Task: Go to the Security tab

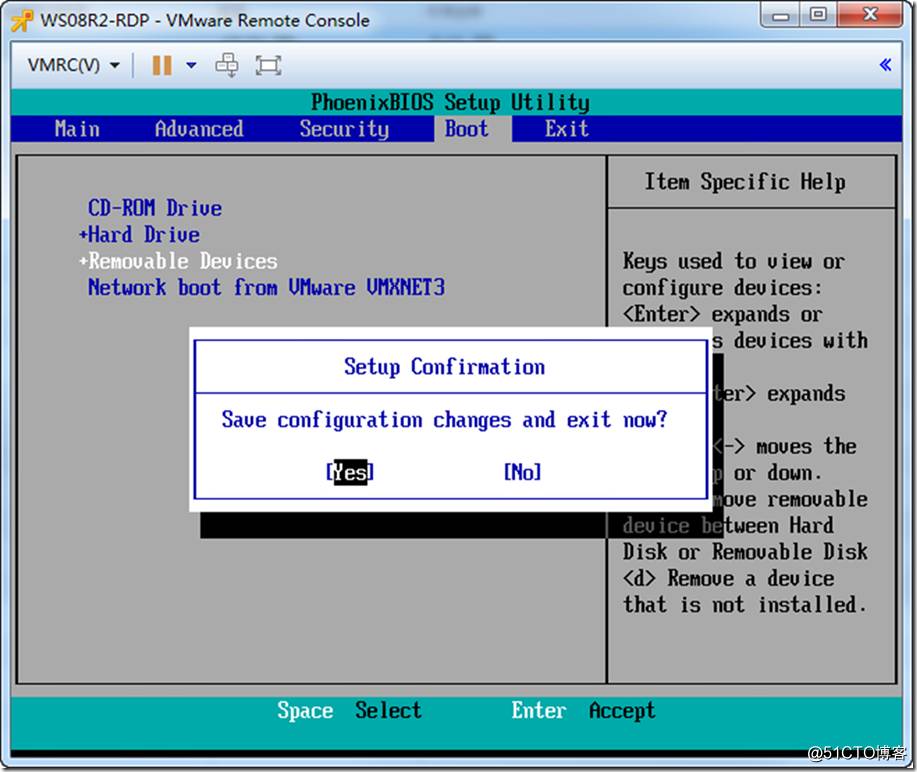Action: pyautogui.click(x=344, y=129)
